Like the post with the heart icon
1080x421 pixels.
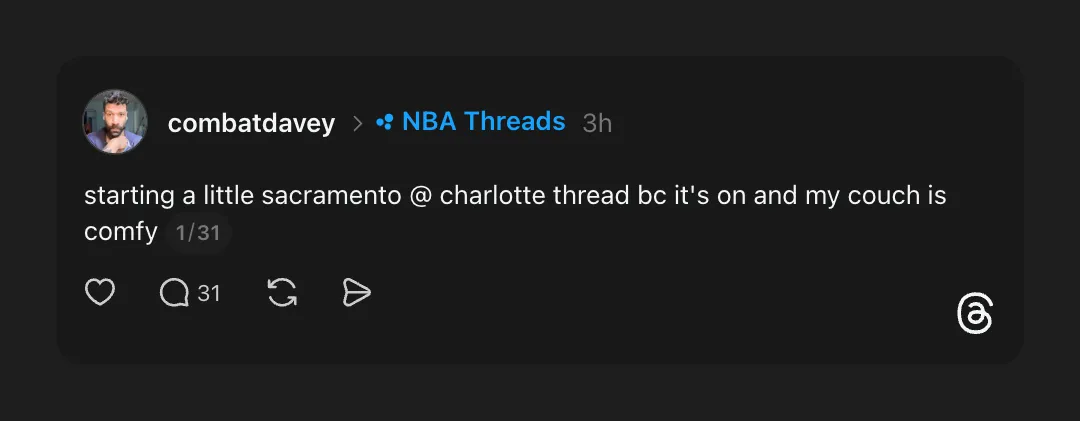[x=99, y=293]
